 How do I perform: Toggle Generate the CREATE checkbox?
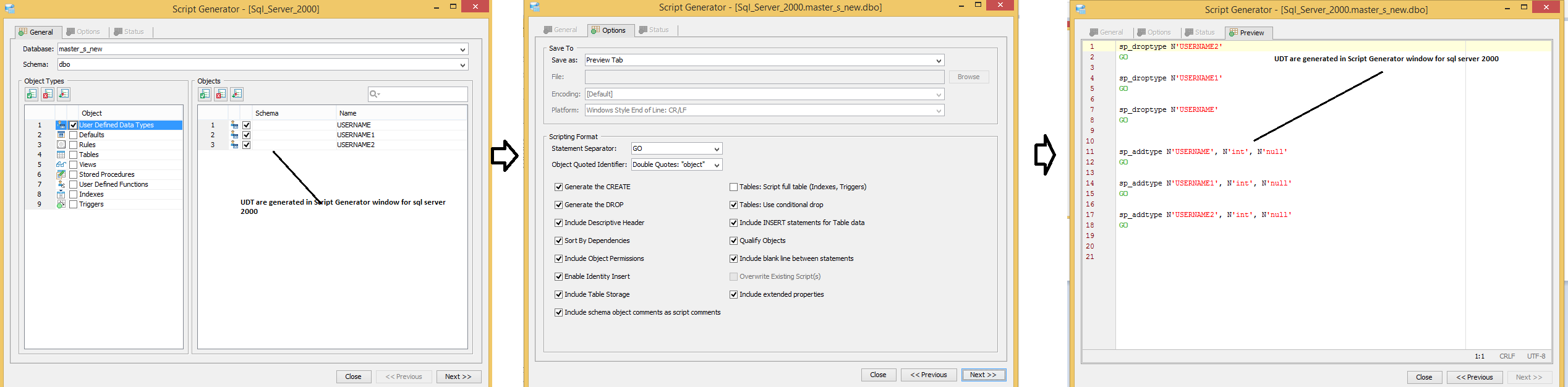pos(559,187)
